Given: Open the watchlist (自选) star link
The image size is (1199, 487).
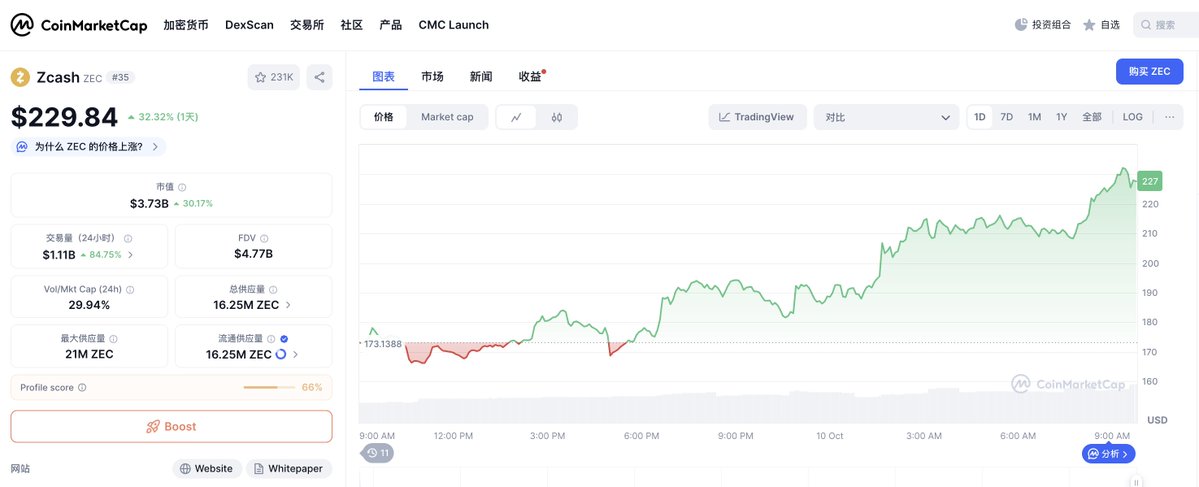Looking at the screenshot, I should click(x=1101, y=25).
